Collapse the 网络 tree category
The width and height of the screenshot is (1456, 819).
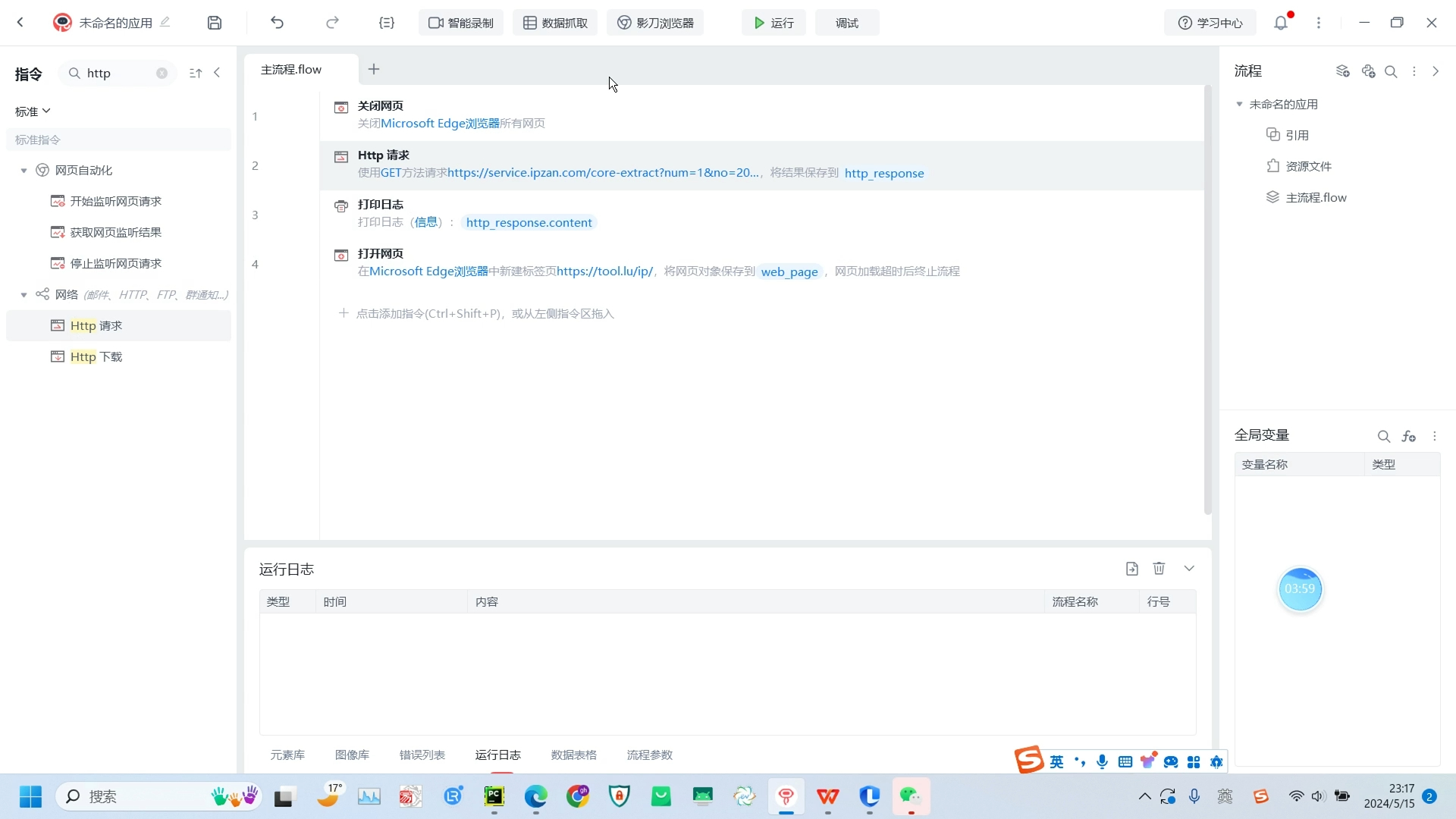(24, 295)
